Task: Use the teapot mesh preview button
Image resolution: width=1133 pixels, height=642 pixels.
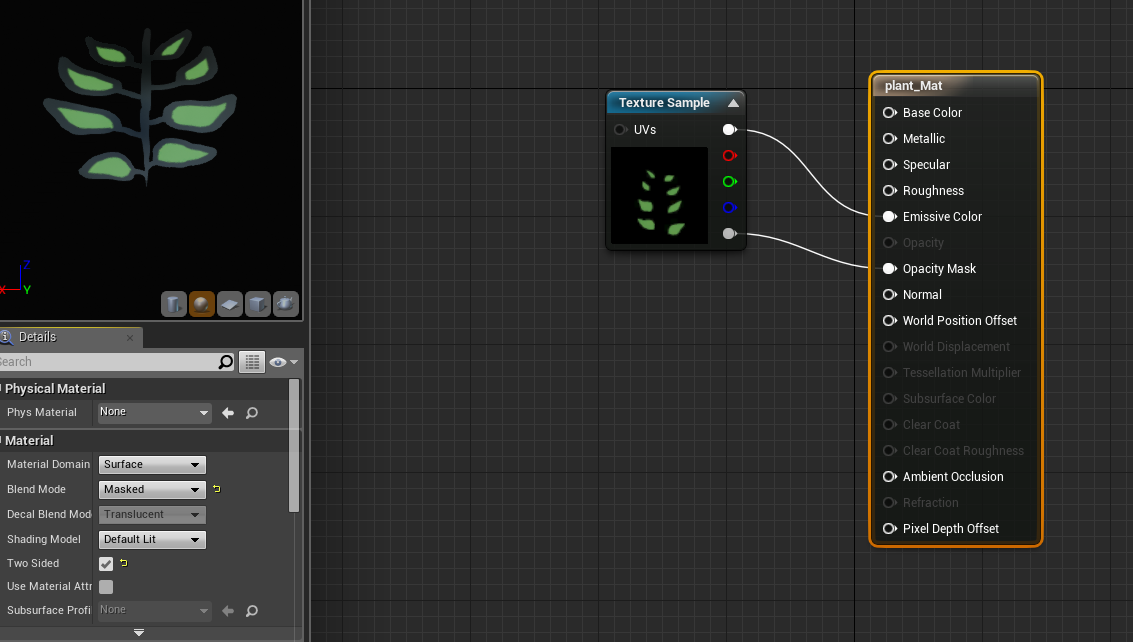Action: [x=285, y=304]
